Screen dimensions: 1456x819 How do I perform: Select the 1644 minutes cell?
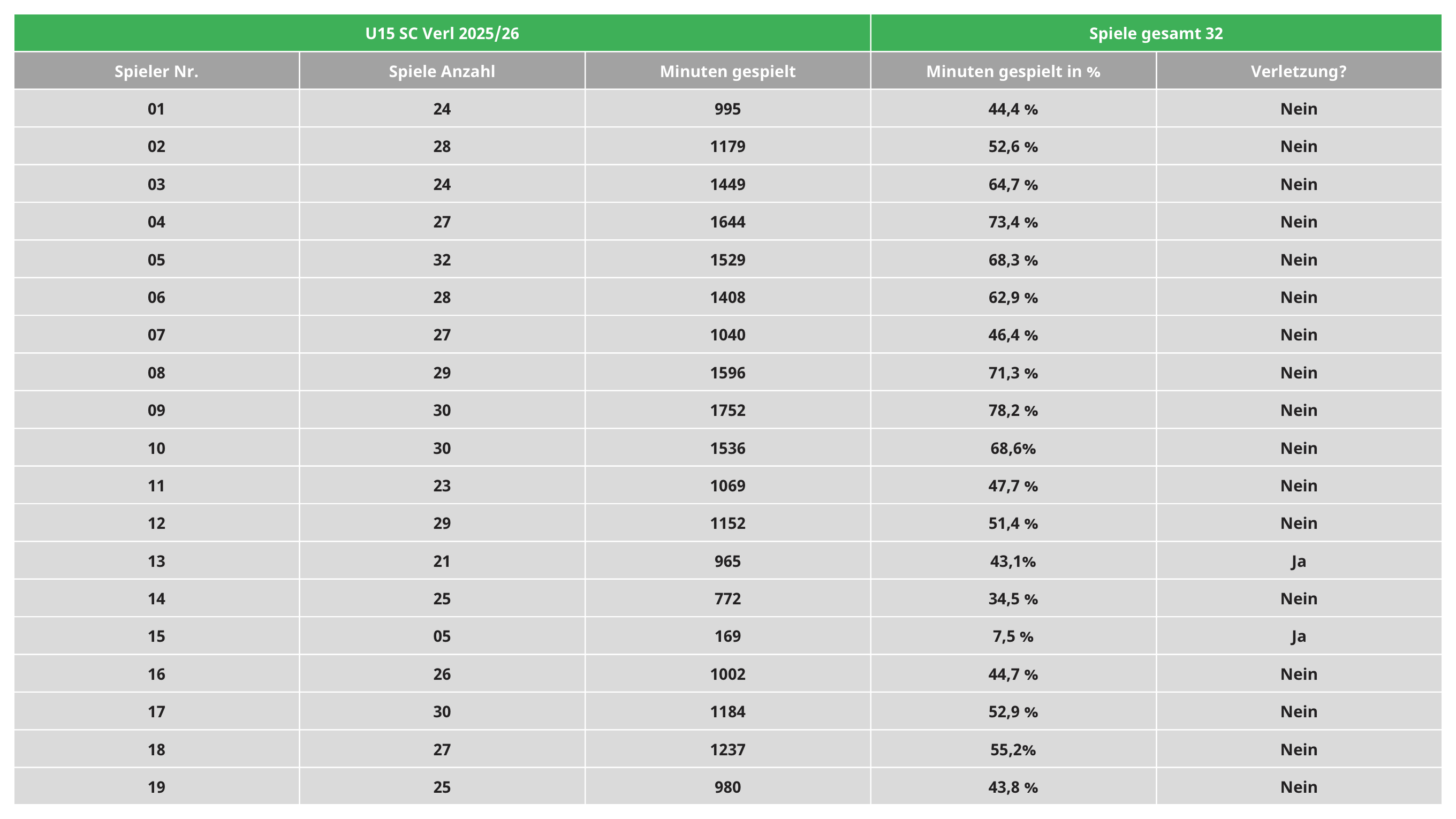(727, 222)
